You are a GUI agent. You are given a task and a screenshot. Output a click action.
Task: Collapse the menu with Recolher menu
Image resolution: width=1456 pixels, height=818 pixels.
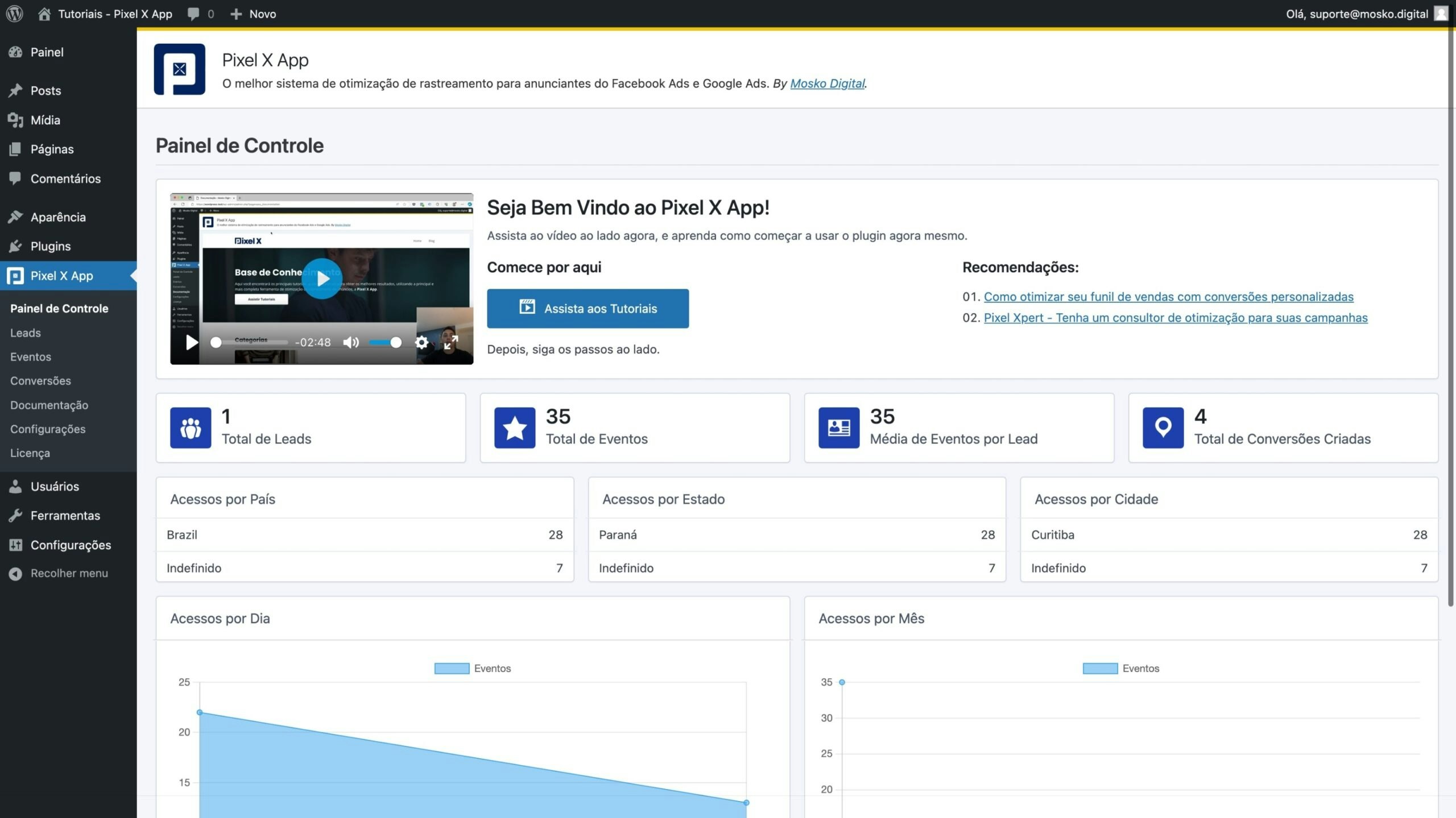pyautogui.click(x=59, y=573)
